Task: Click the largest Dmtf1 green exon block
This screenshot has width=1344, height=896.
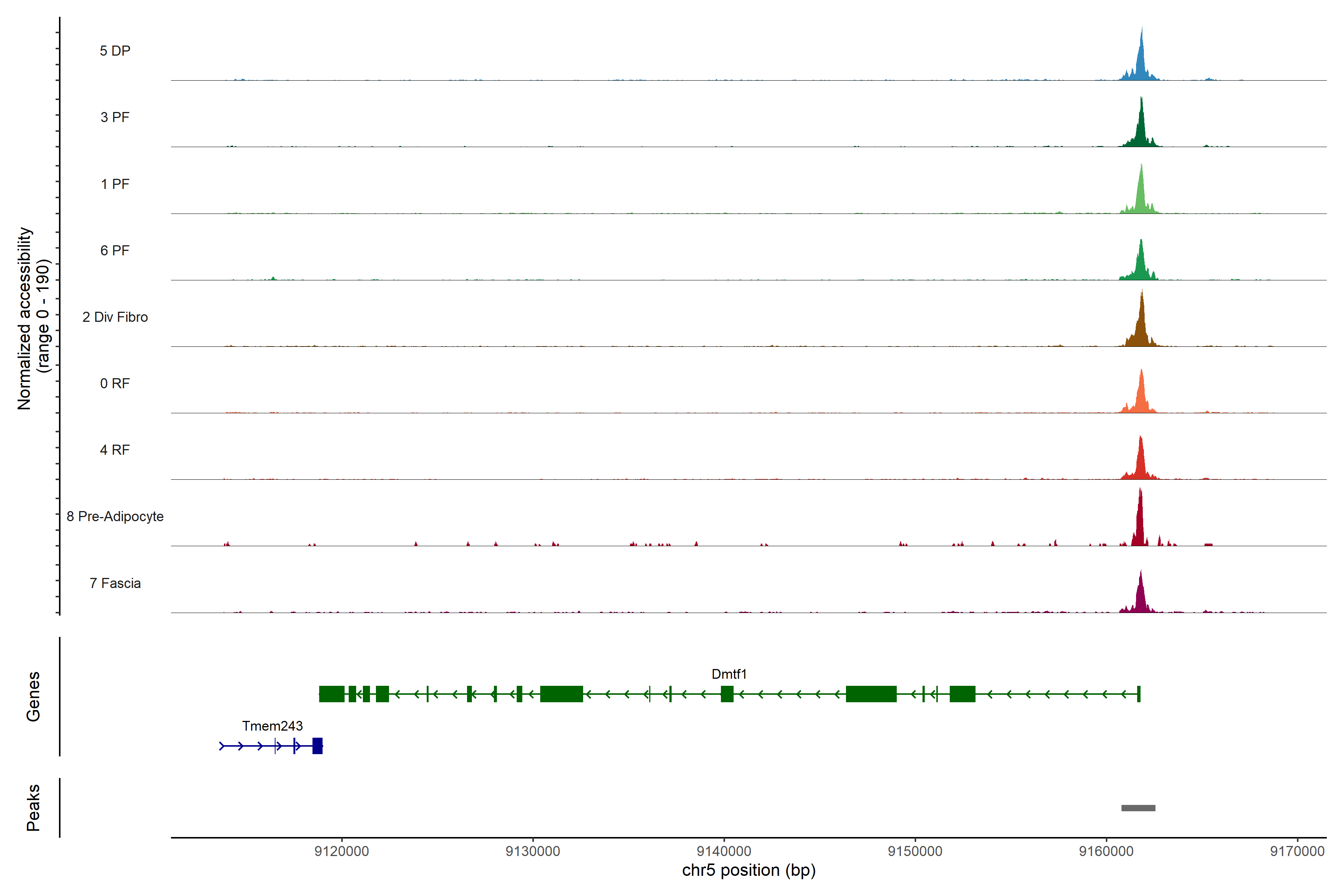Action: (x=871, y=694)
